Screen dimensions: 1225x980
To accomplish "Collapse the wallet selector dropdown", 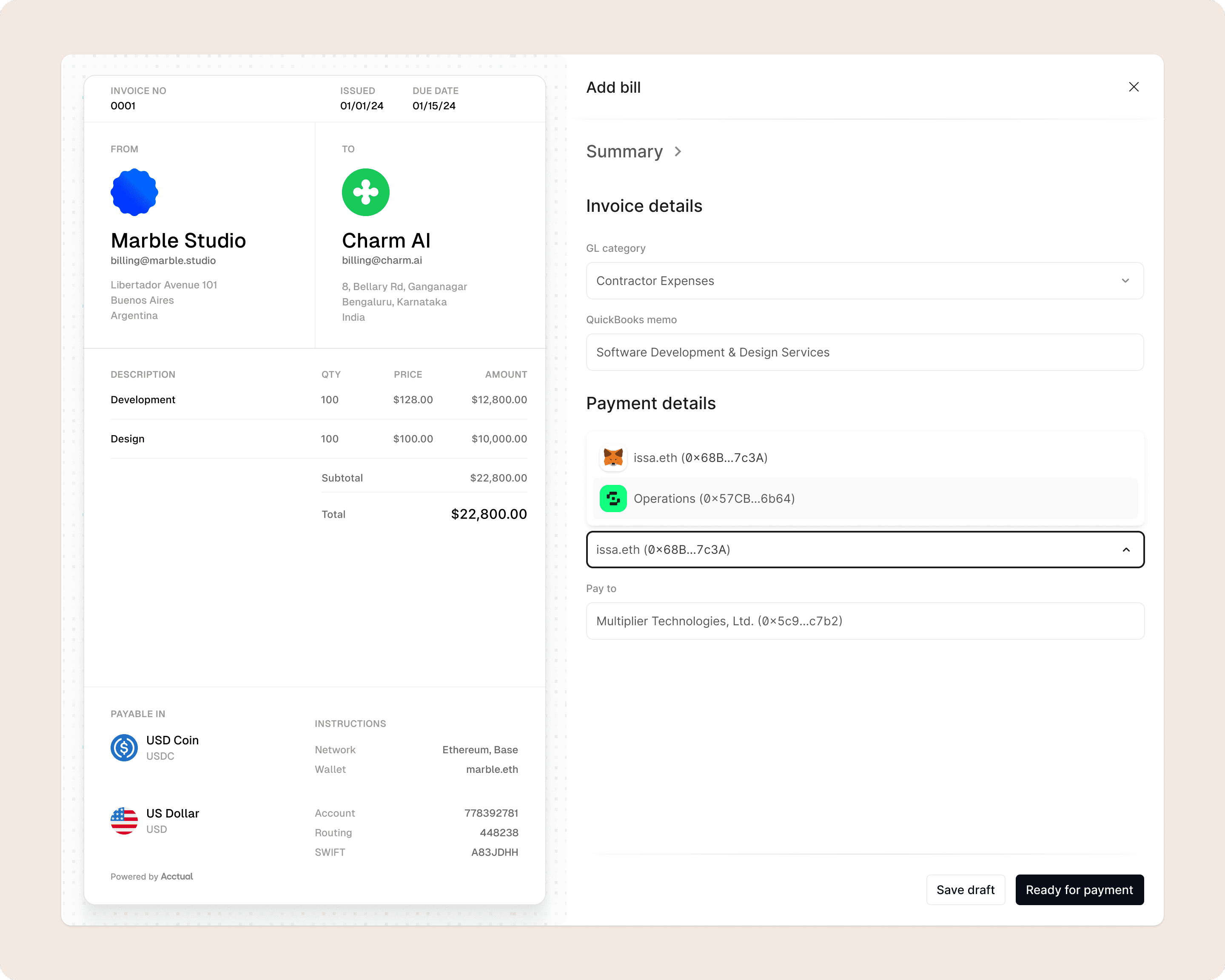I will pyautogui.click(x=1125, y=550).
